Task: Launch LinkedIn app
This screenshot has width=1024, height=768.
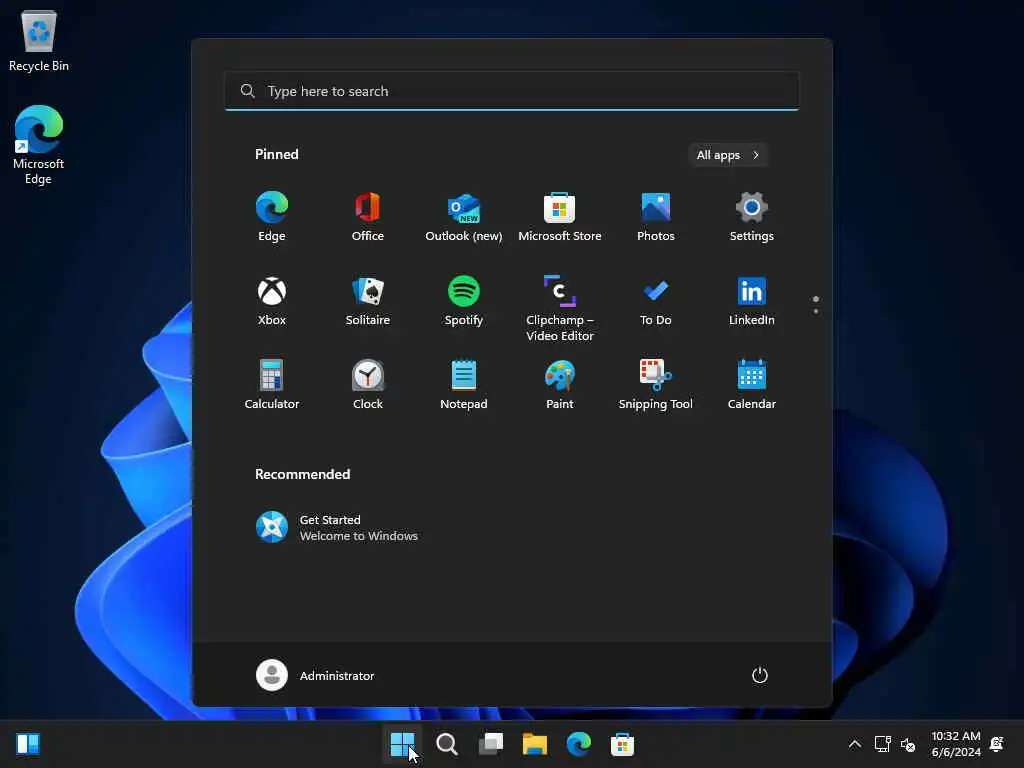Action: tap(752, 301)
